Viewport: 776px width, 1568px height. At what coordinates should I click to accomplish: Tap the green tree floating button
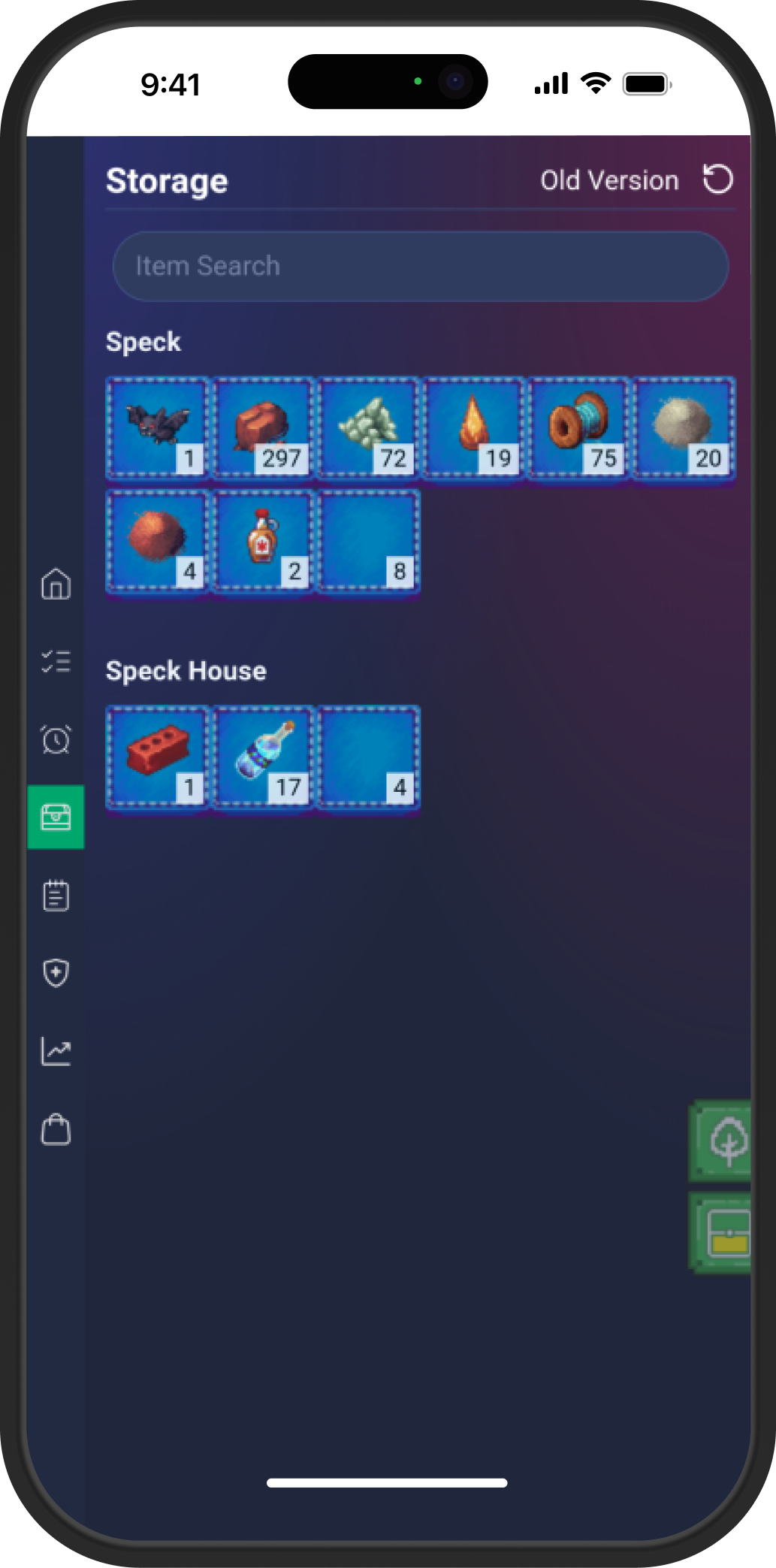(721, 1141)
